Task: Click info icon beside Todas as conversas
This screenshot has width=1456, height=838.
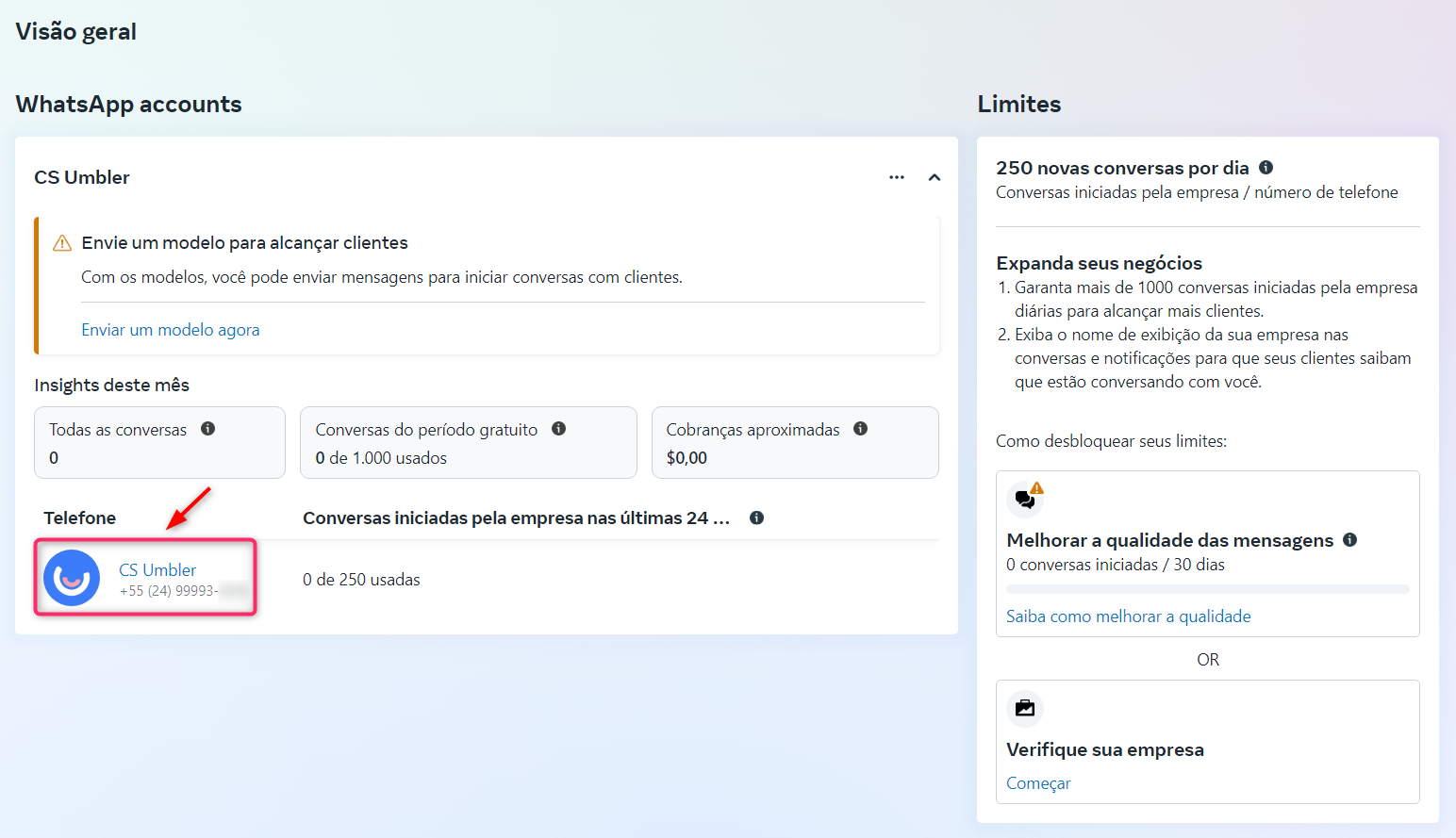Action: (x=208, y=429)
